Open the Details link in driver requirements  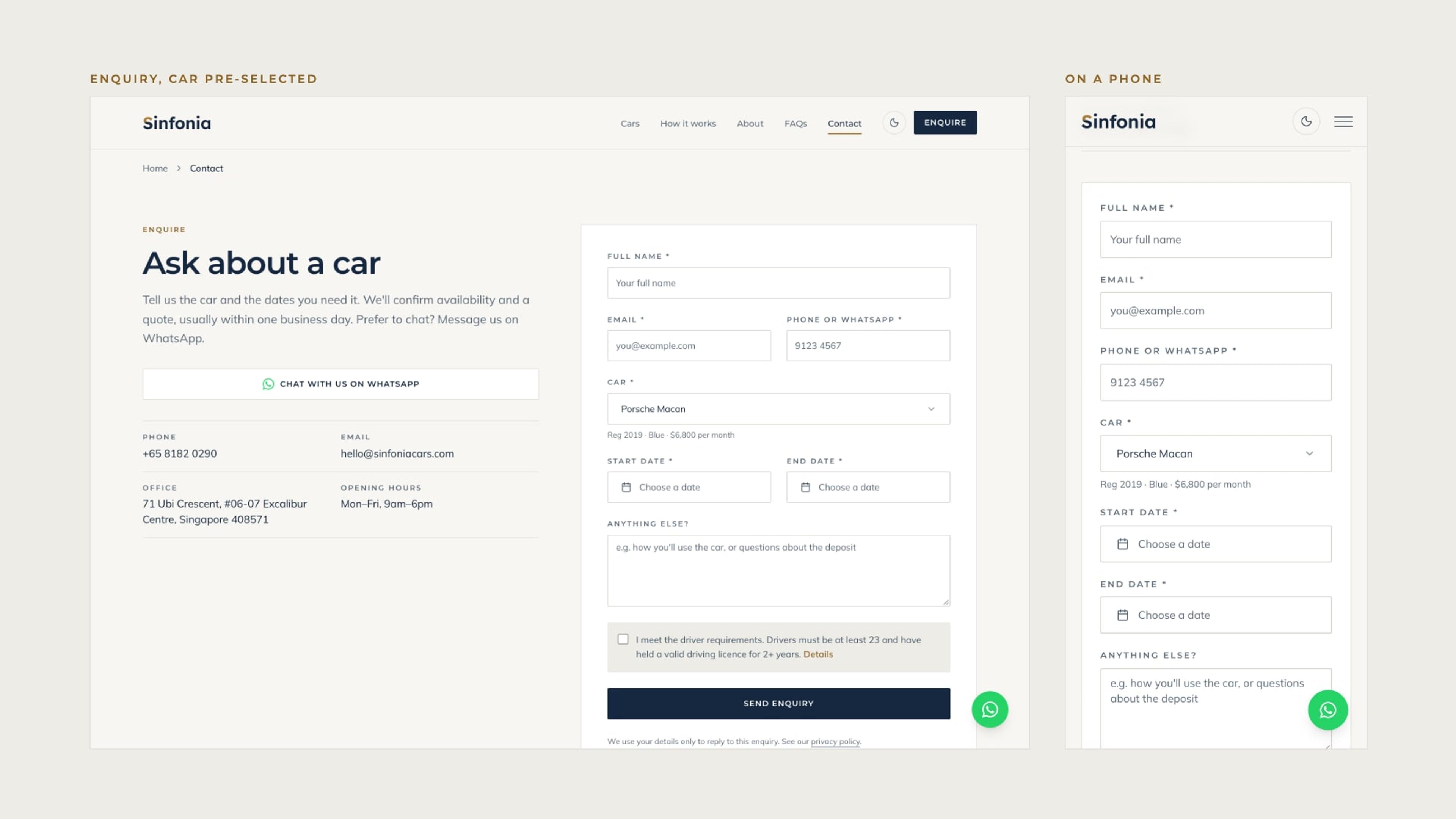tap(818, 654)
